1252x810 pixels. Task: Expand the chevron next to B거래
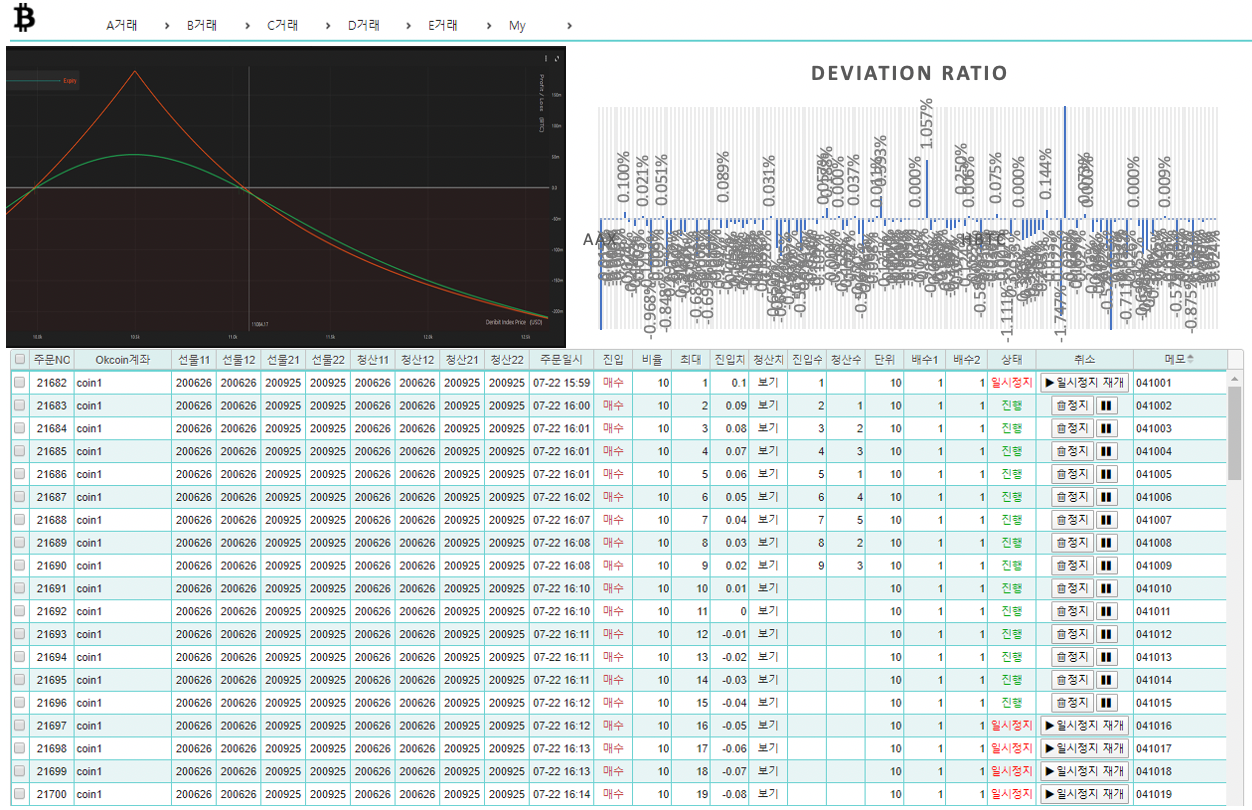(x=247, y=26)
